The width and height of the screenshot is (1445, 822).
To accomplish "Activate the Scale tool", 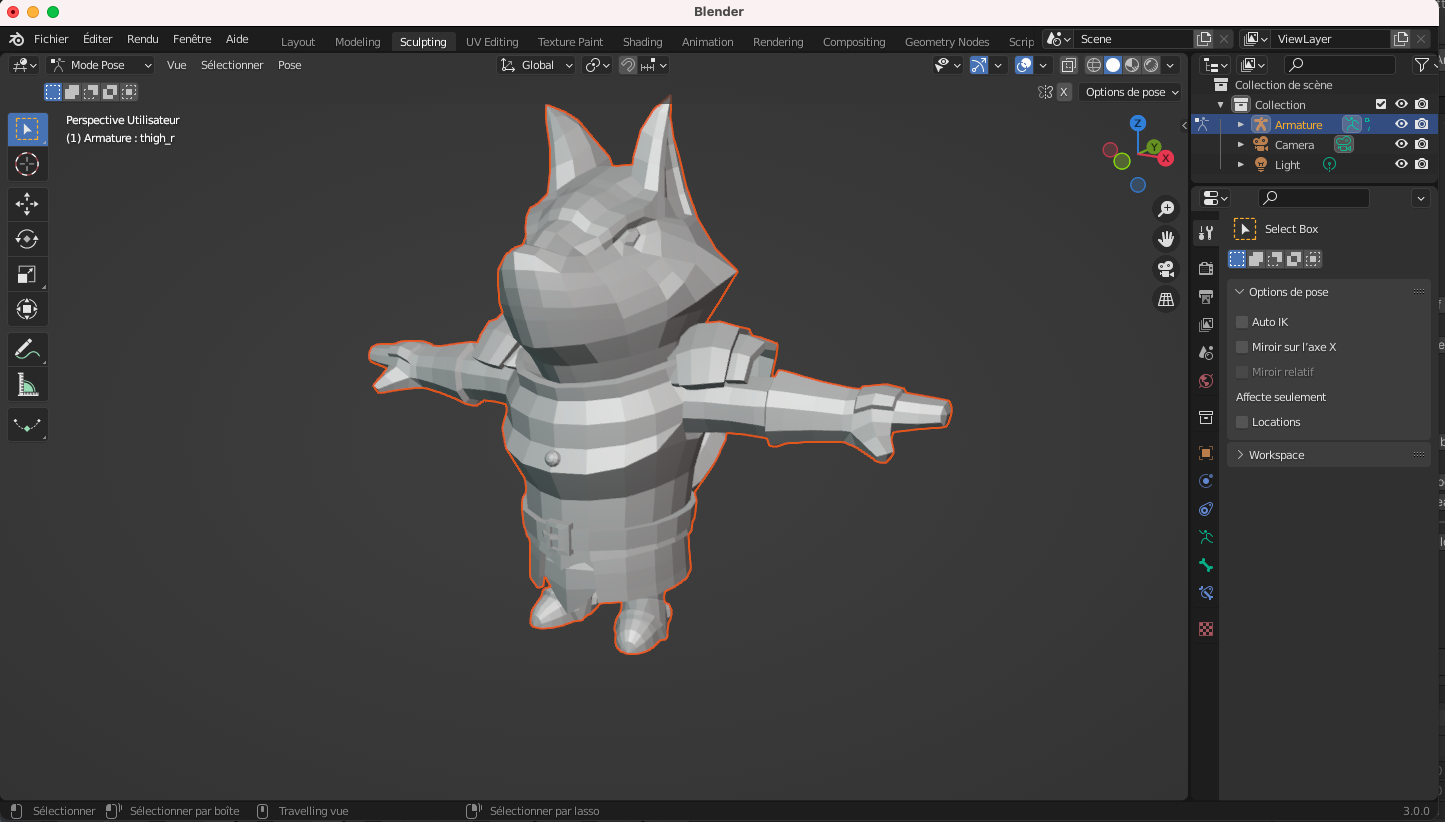I will [27, 274].
